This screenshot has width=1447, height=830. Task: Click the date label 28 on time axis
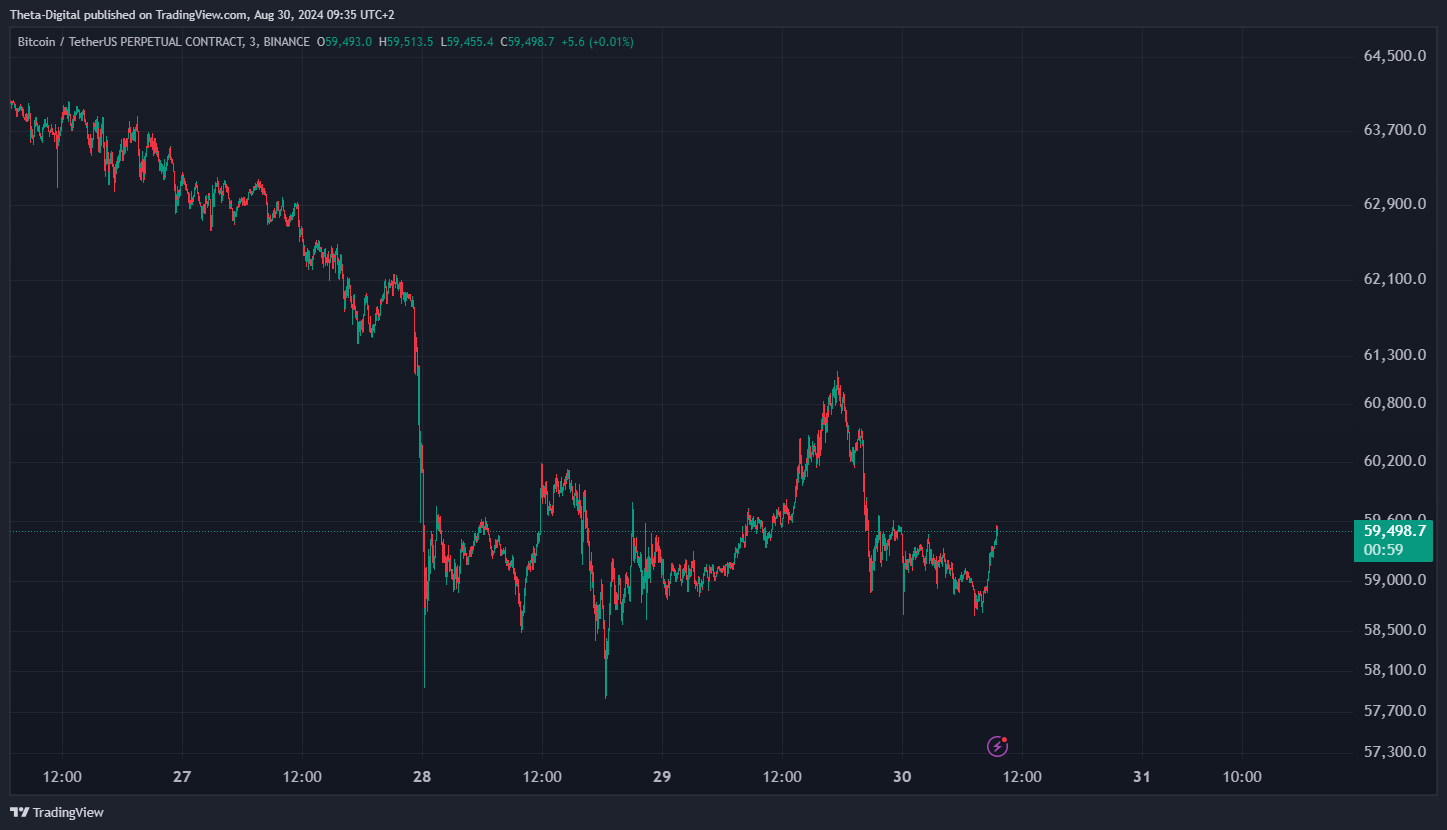[422, 777]
